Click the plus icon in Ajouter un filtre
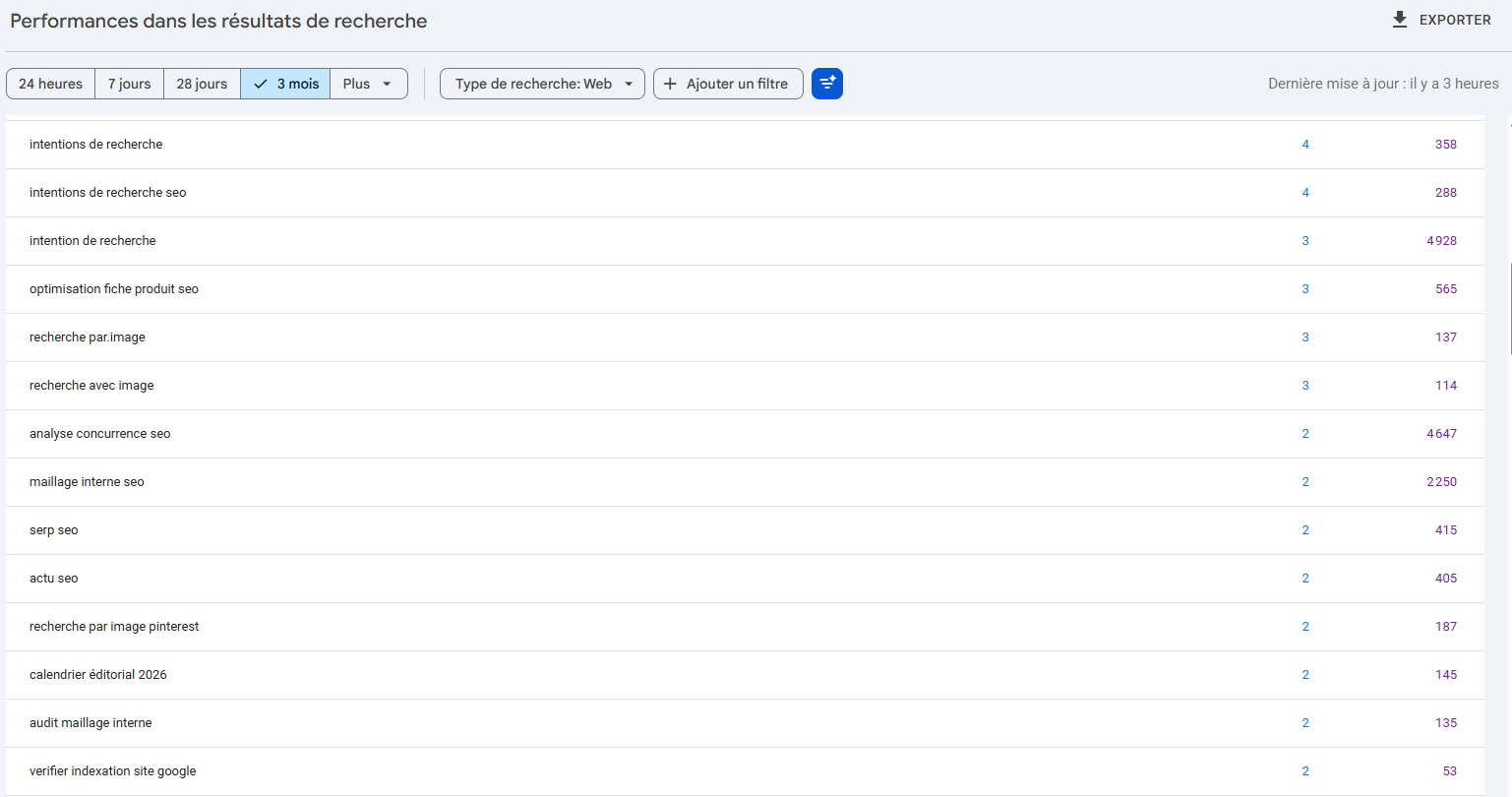The image size is (1512, 797). click(670, 84)
